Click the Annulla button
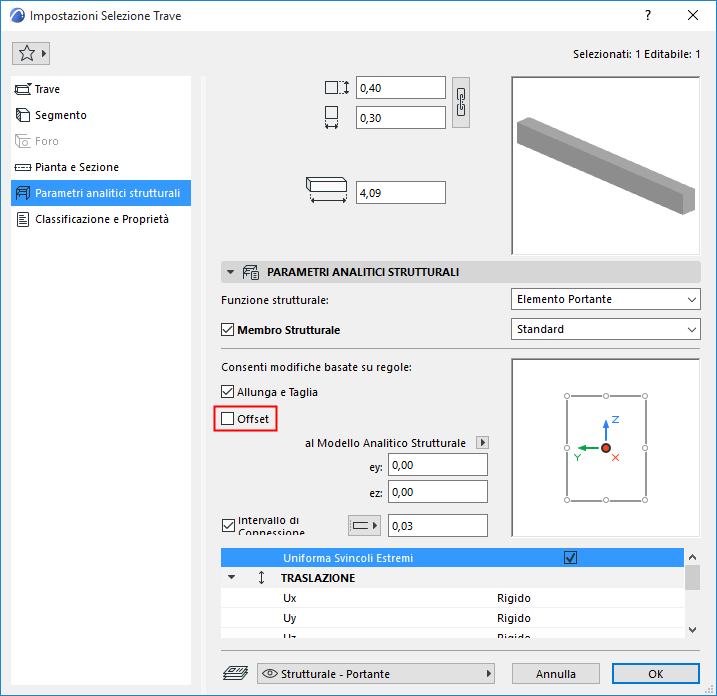The image size is (717, 696). (x=556, y=674)
